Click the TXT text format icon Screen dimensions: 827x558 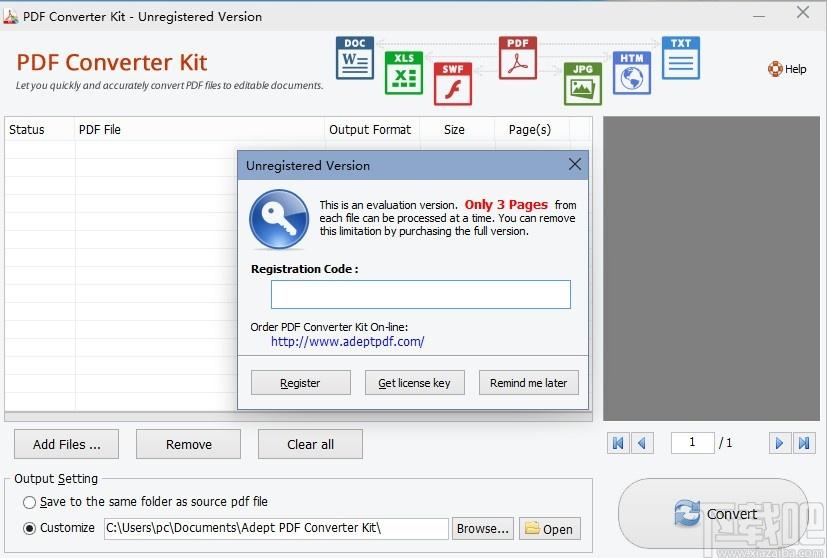[x=680, y=58]
